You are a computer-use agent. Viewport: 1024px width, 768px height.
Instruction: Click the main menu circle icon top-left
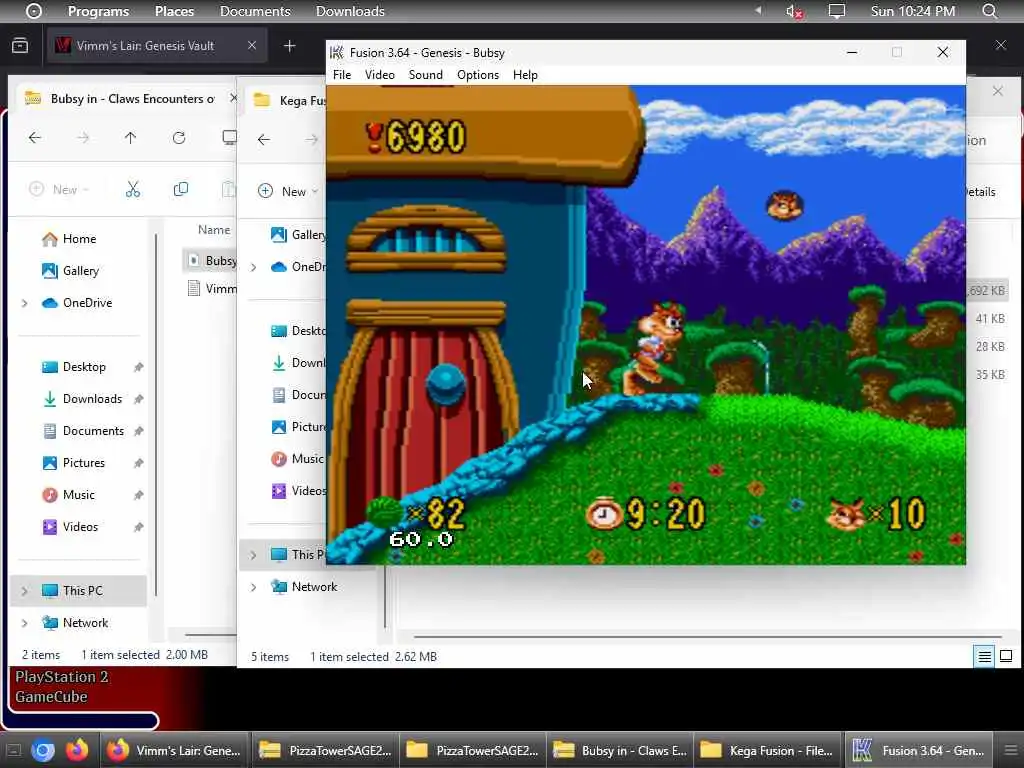33,11
